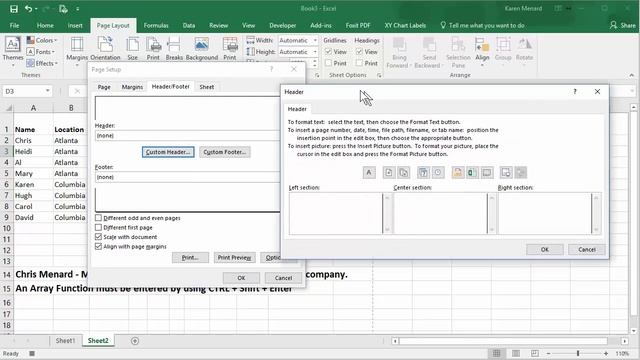Click the zoom out minus button
Screen dimensions: 640x360
[549, 353]
